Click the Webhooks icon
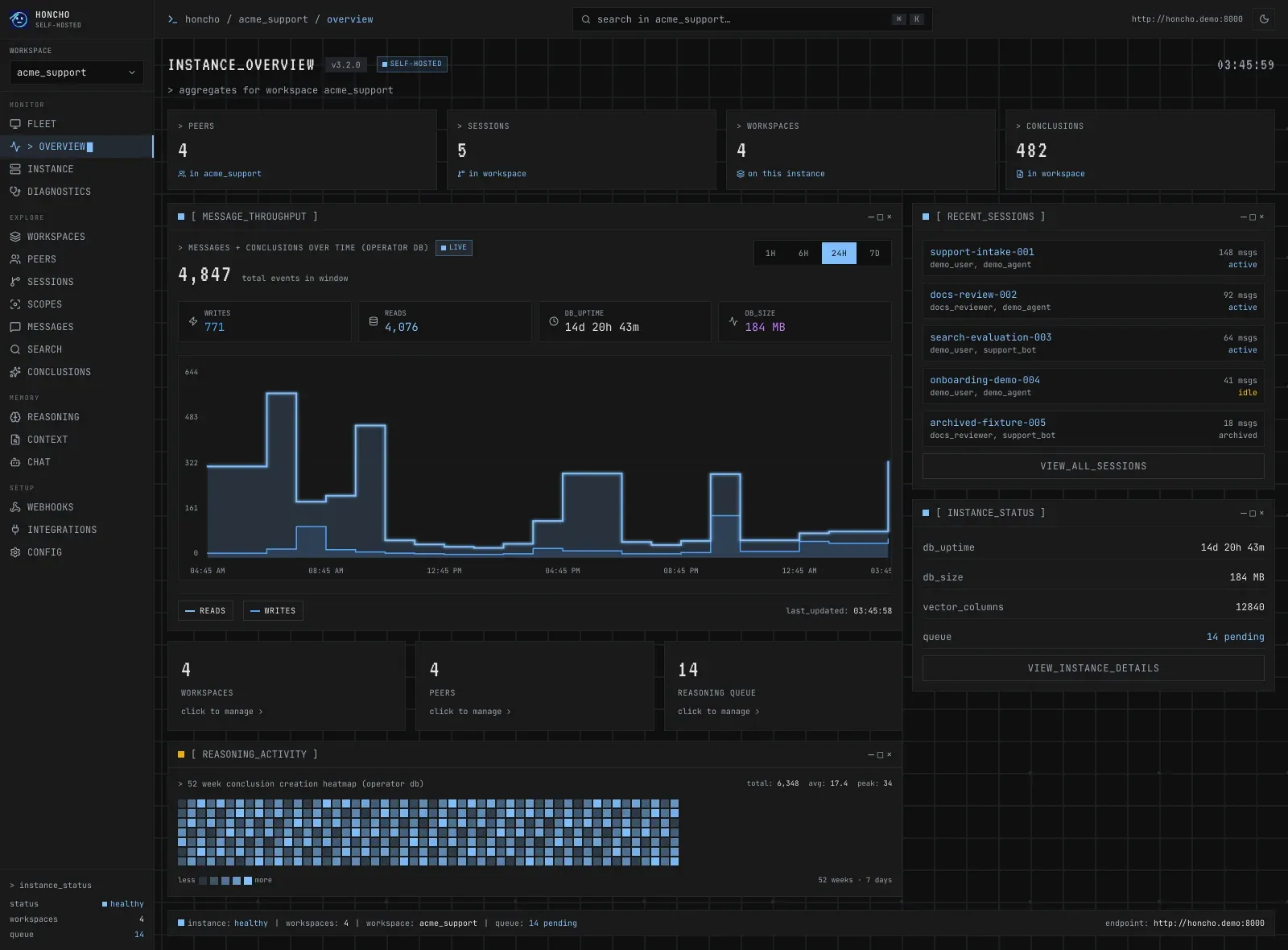Image resolution: width=1288 pixels, height=950 pixels. click(15, 507)
